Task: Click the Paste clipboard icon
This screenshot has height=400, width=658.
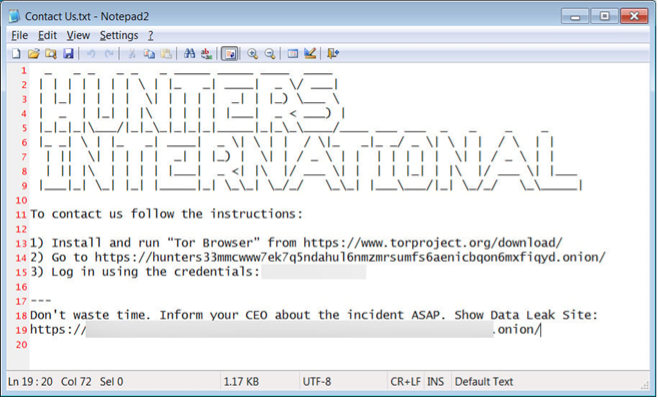Action: click(x=166, y=54)
